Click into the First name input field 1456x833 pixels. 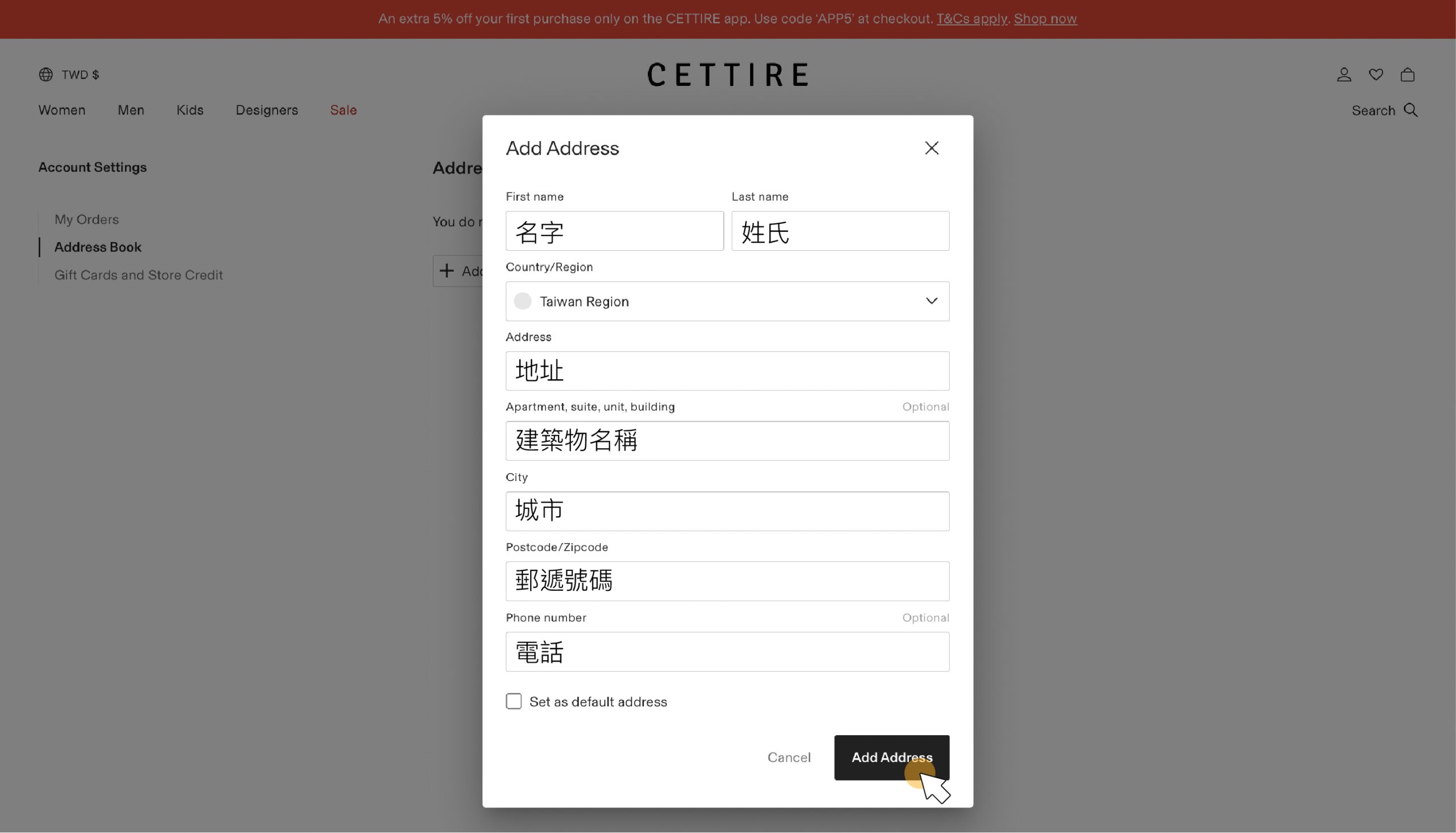(614, 230)
